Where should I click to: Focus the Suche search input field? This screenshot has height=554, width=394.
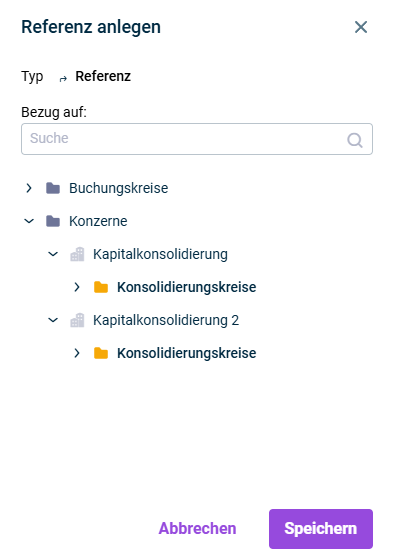pos(197,139)
